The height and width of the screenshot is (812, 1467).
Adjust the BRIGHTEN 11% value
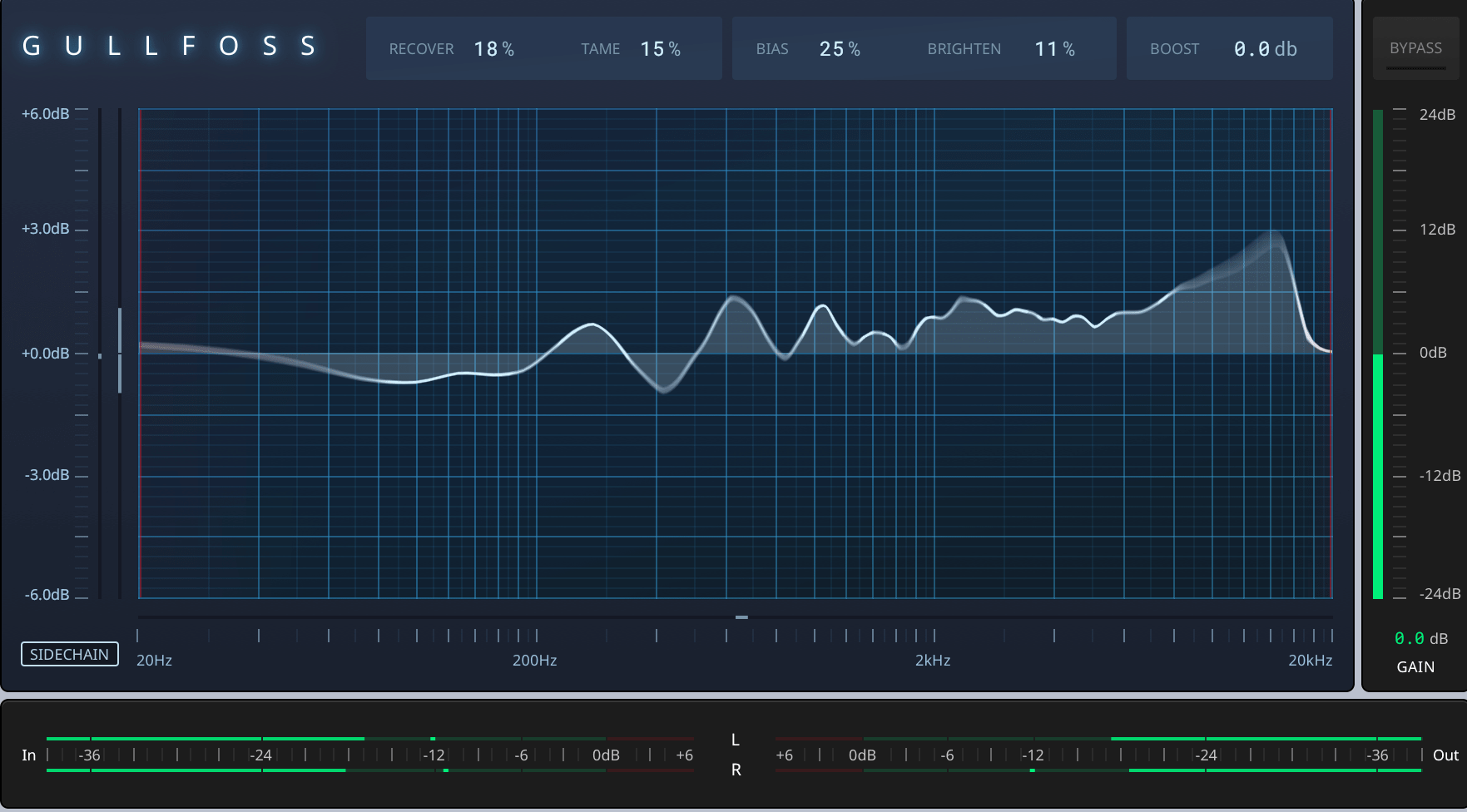(x=1055, y=49)
